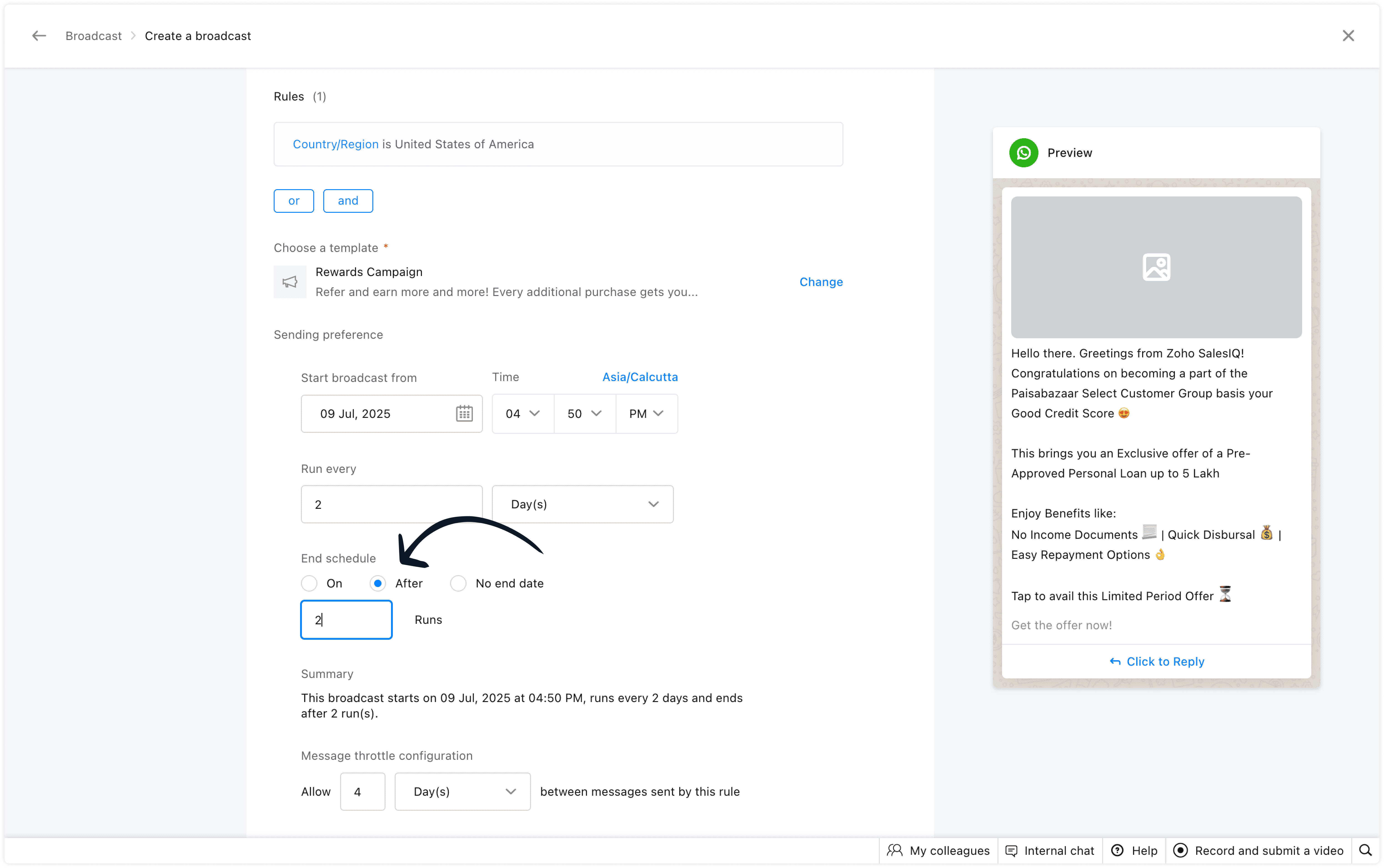Click the Runs count input field
Image resolution: width=1384 pixels, height=868 pixels.
pos(346,620)
